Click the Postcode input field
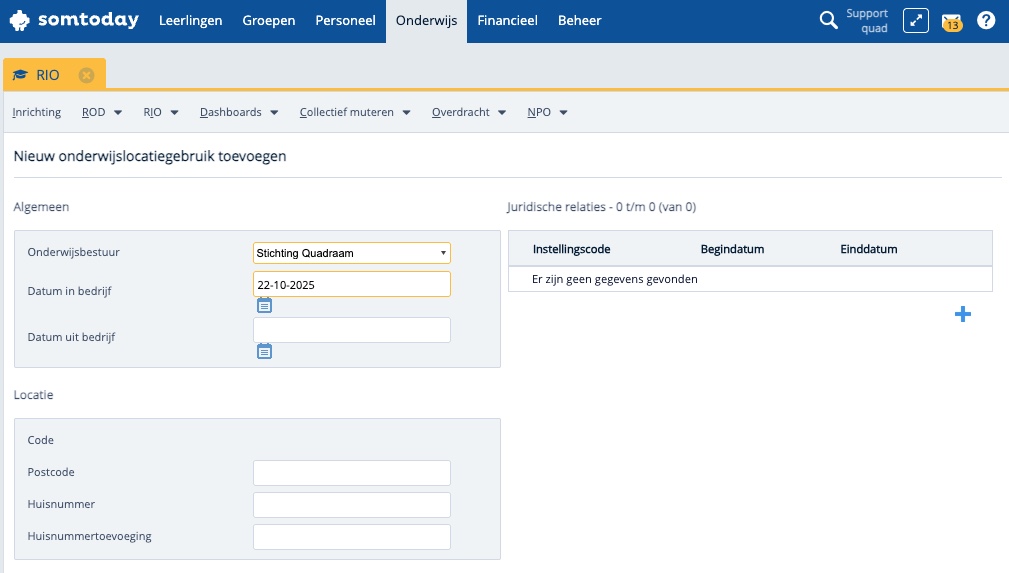The image size is (1009, 573). [x=352, y=473]
